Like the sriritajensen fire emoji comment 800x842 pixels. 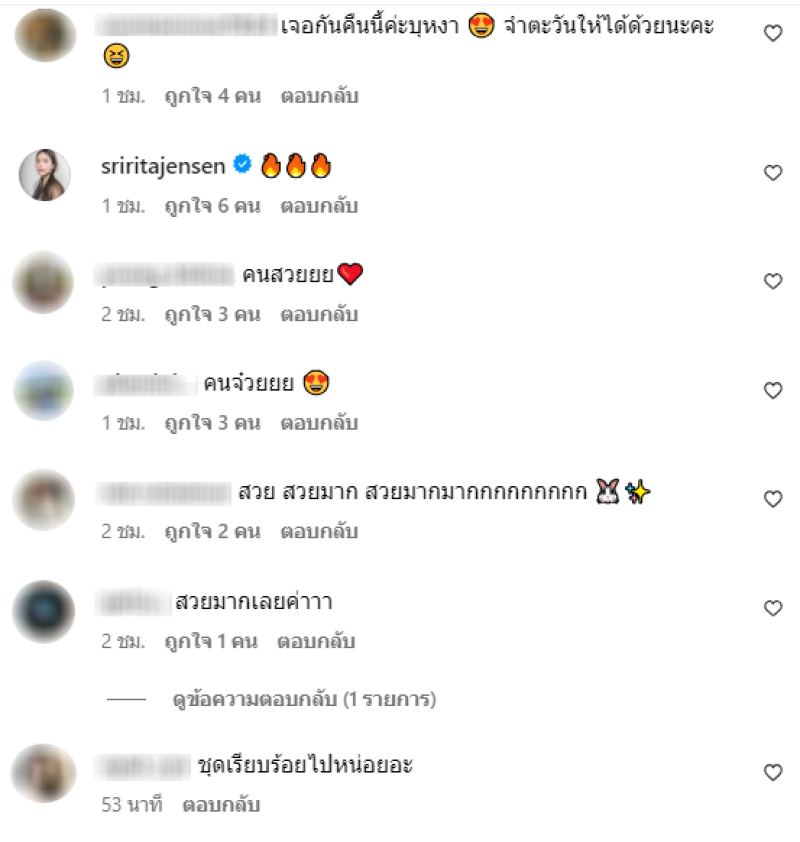(773, 173)
